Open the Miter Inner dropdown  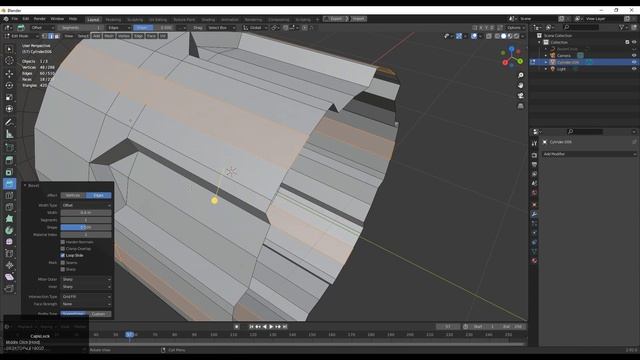tap(86, 287)
